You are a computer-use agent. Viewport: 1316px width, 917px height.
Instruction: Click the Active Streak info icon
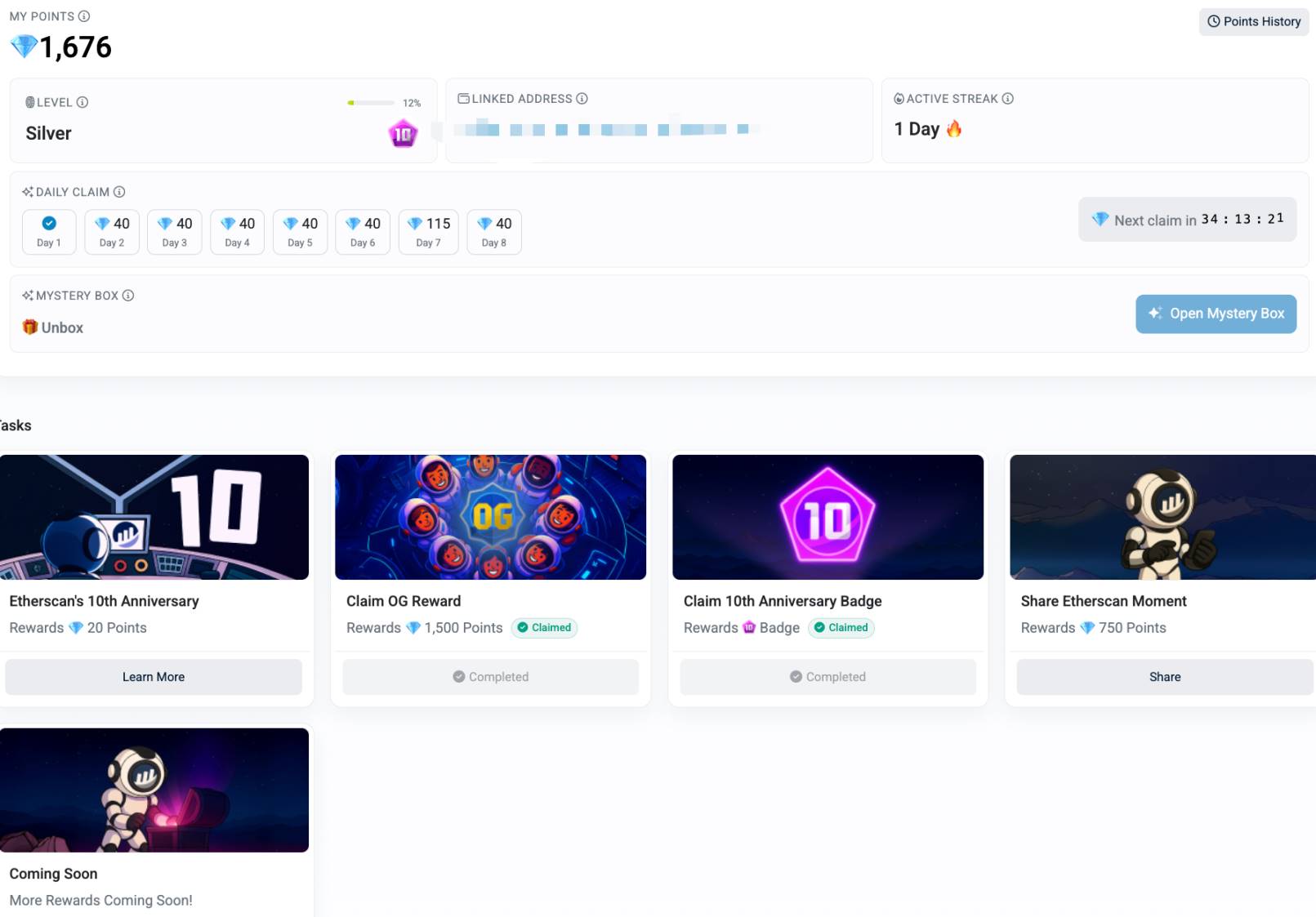pos(1007,99)
